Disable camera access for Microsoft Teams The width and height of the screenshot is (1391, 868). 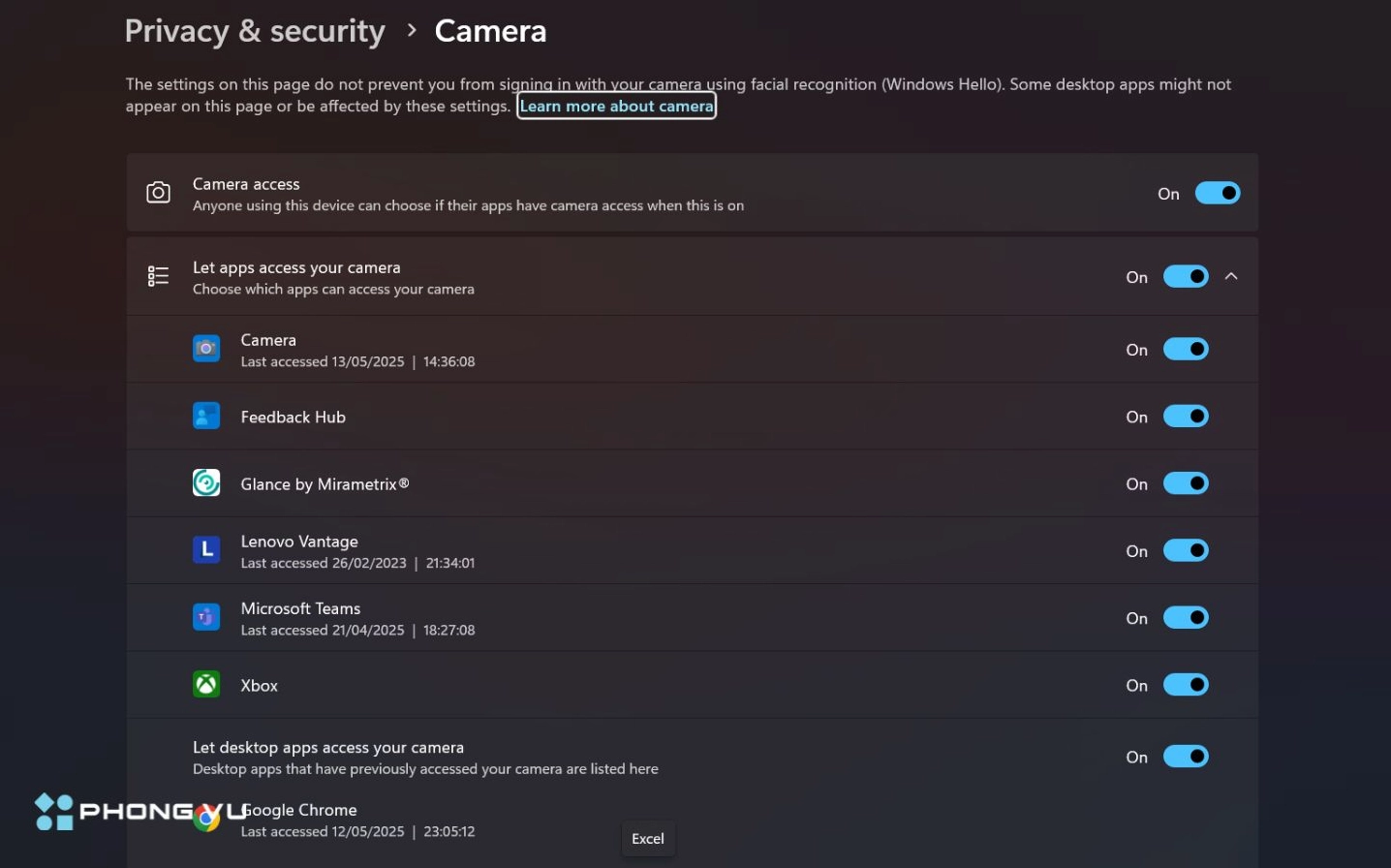tap(1186, 617)
